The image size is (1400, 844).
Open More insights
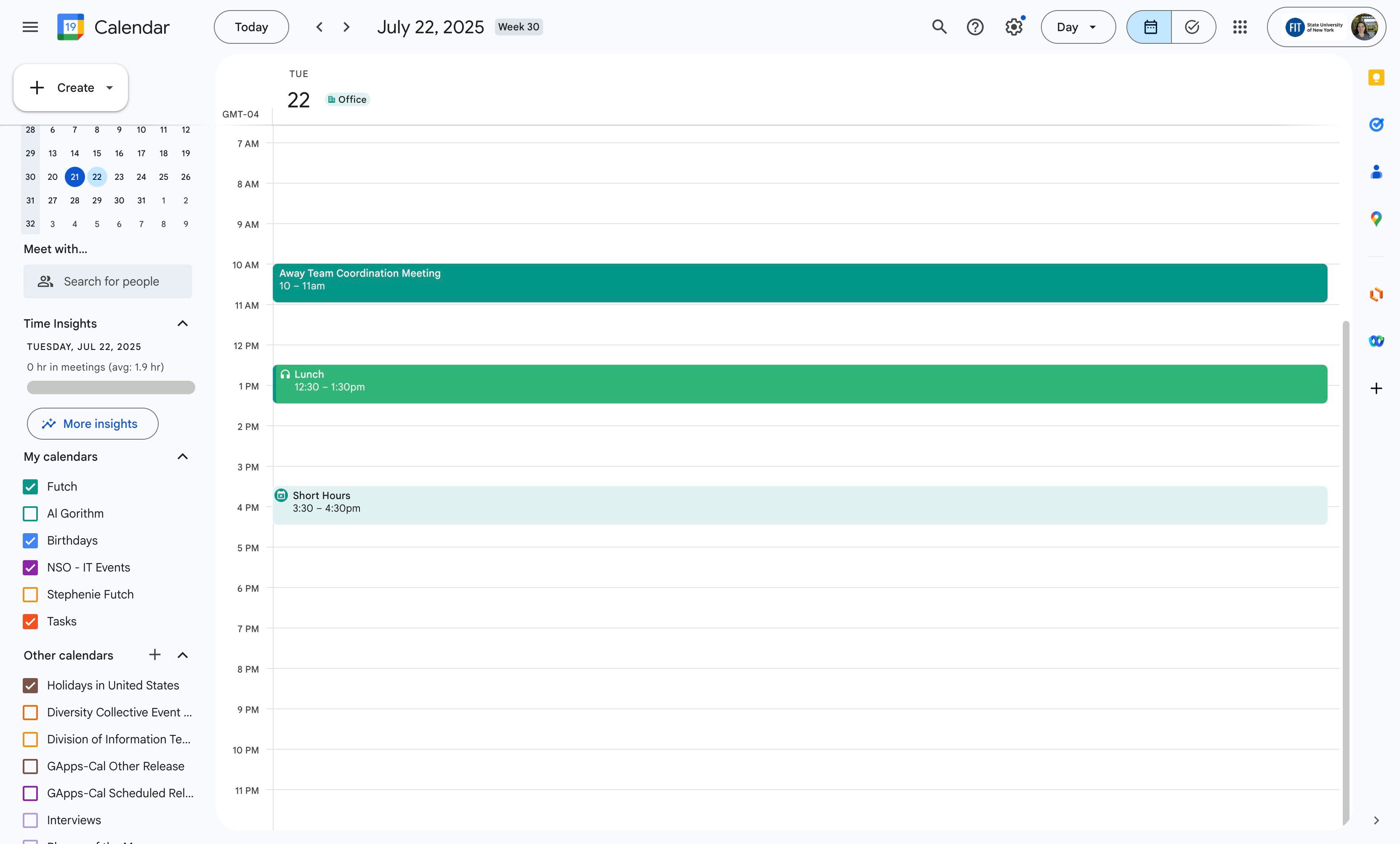93,423
